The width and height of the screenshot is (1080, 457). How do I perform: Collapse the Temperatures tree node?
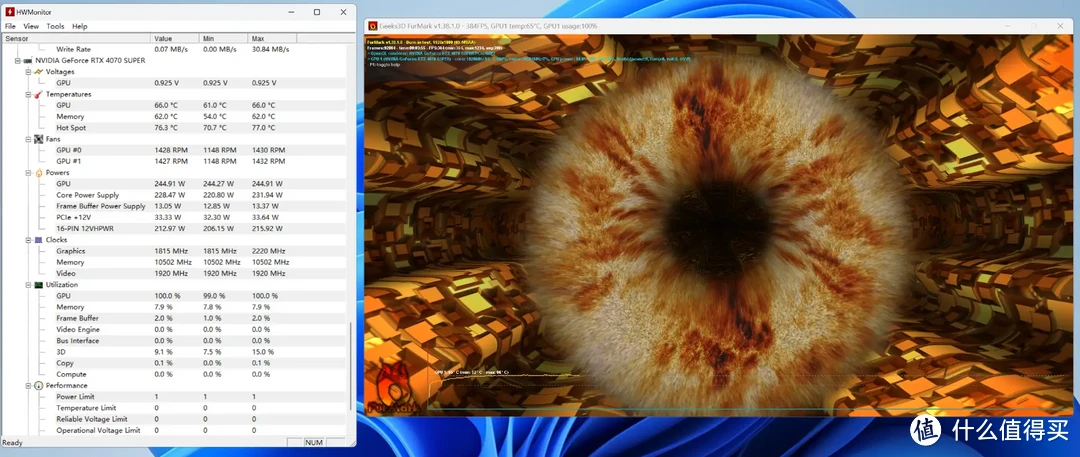coord(28,94)
